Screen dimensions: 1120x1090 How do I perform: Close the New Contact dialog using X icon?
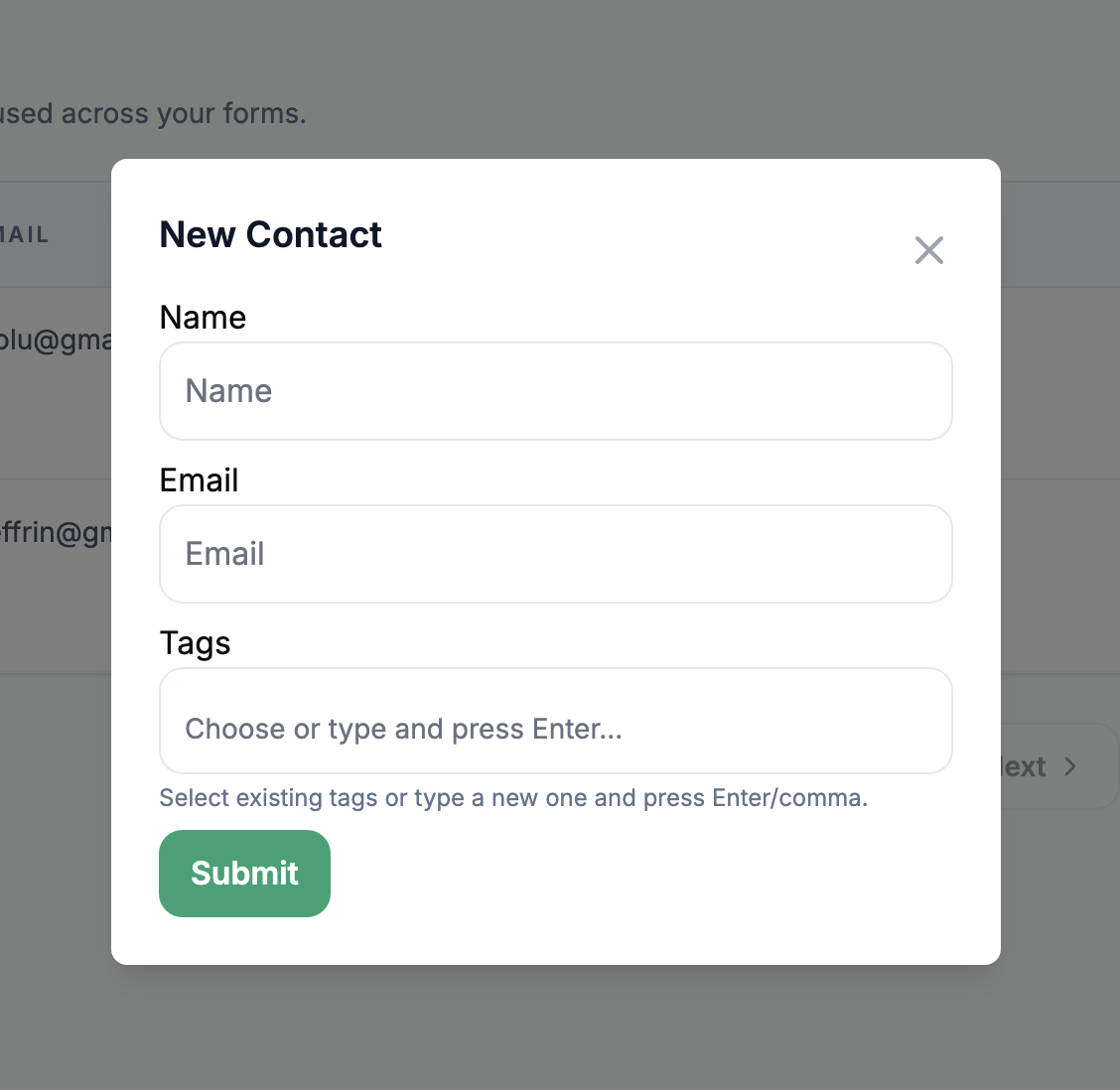coord(929,250)
